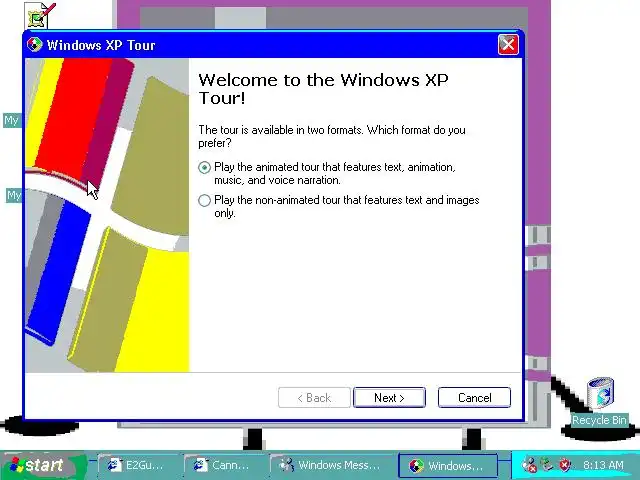
Task: Select the non-animated tour radio option
Action: [x=204, y=200]
